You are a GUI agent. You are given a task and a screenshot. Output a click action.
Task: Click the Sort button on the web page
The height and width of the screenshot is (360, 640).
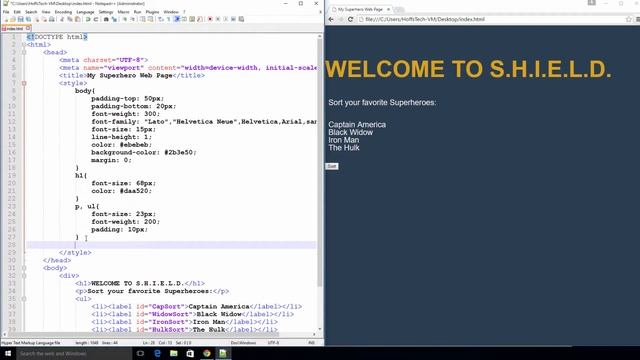pyautogui.click(x=332, y=166)
